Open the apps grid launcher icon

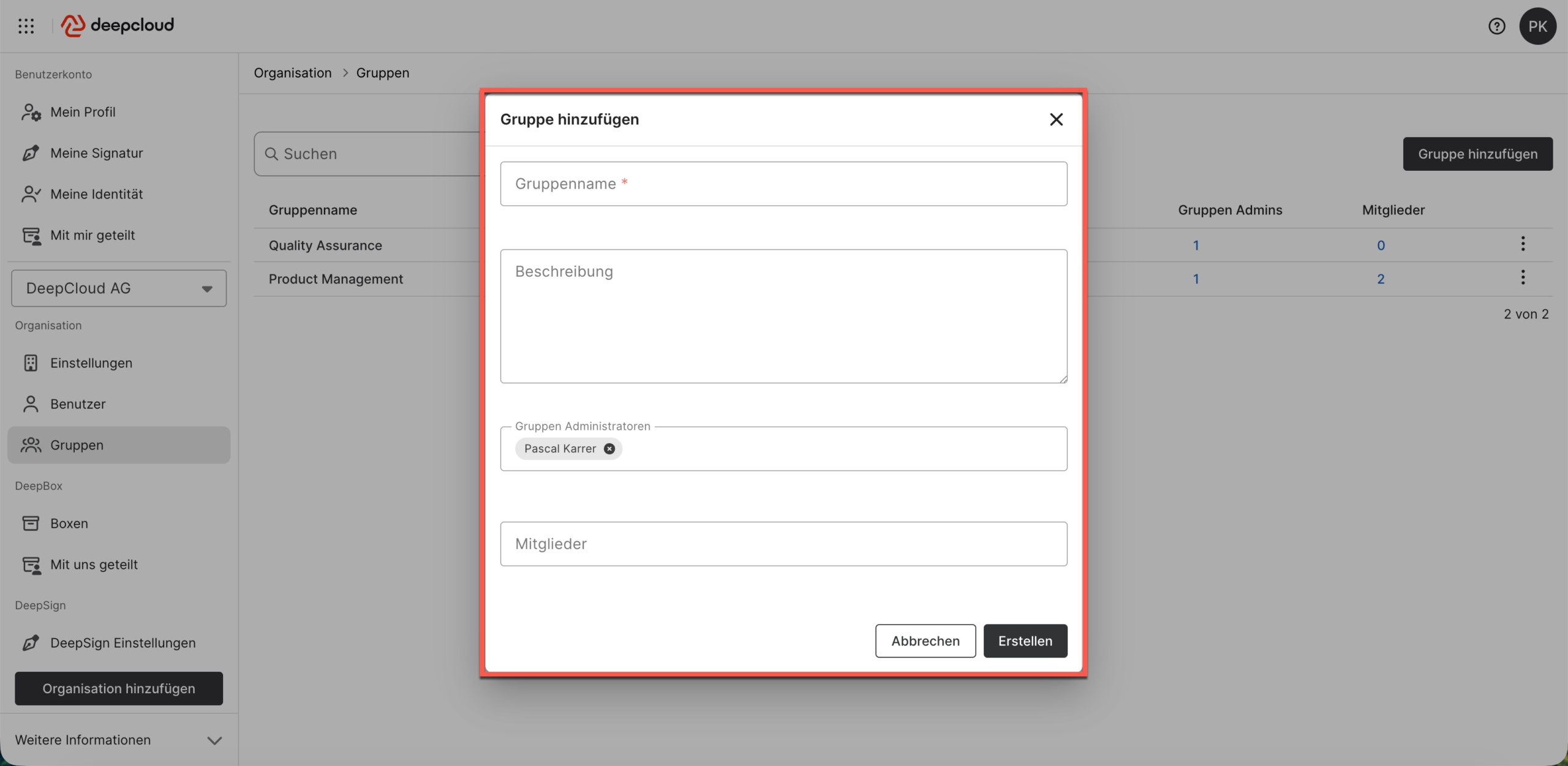point(26,26)
